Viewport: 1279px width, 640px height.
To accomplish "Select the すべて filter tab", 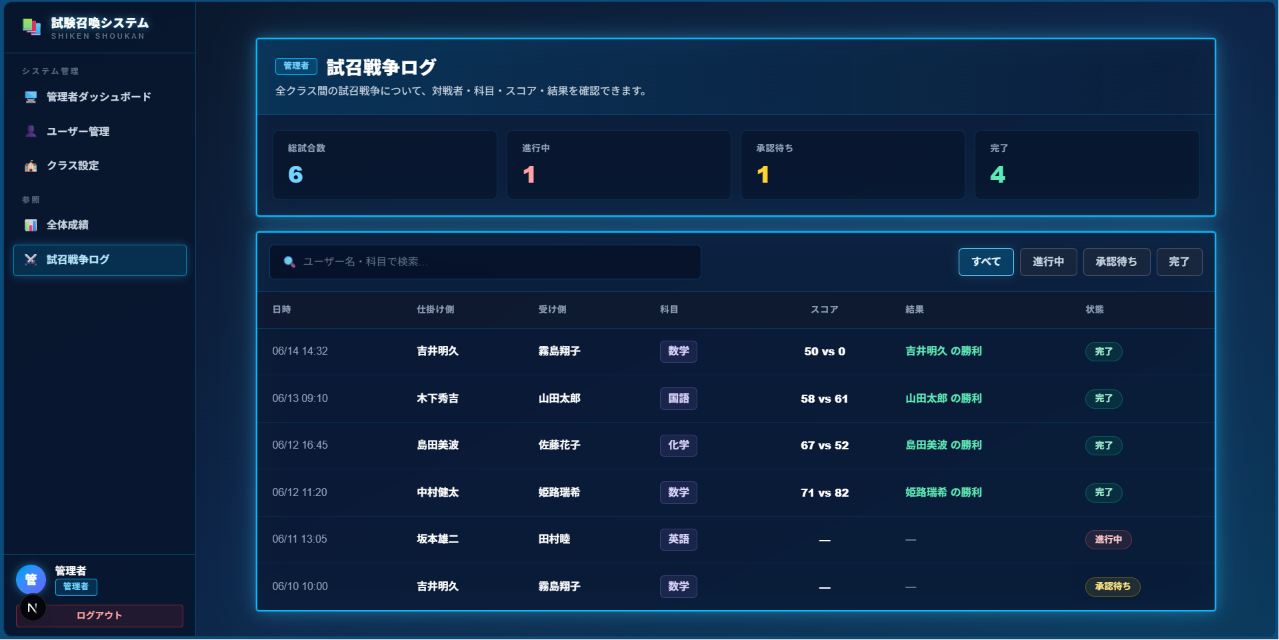I will [986, 262].
